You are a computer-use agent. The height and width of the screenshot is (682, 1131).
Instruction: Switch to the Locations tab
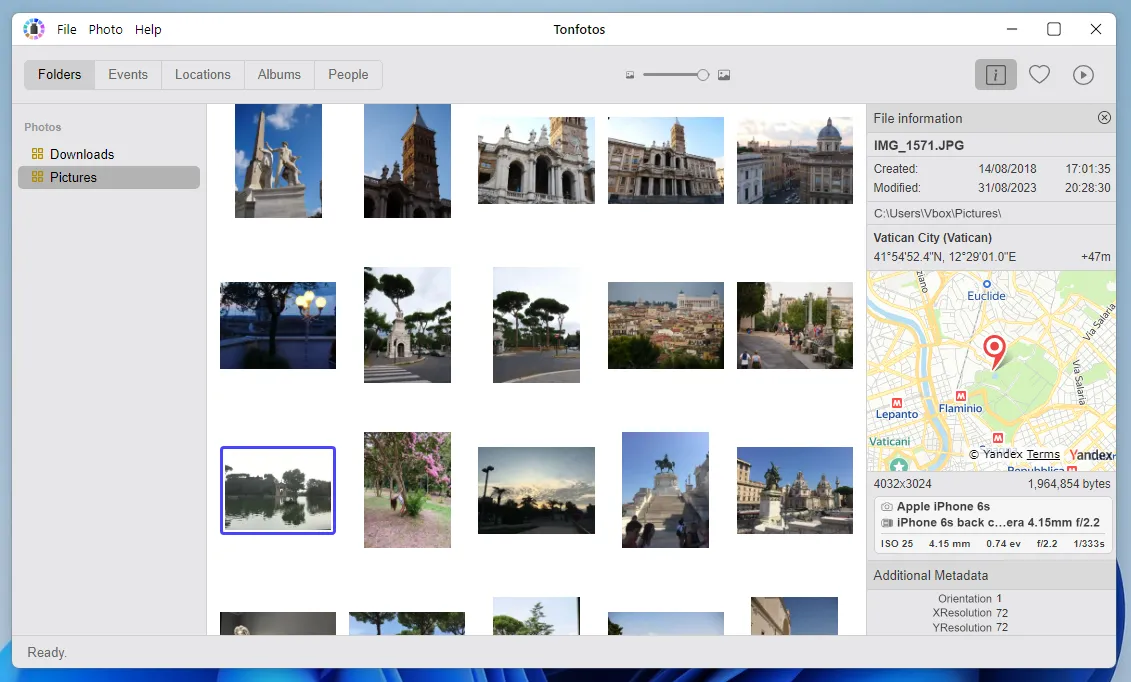[x=203, y=75]
